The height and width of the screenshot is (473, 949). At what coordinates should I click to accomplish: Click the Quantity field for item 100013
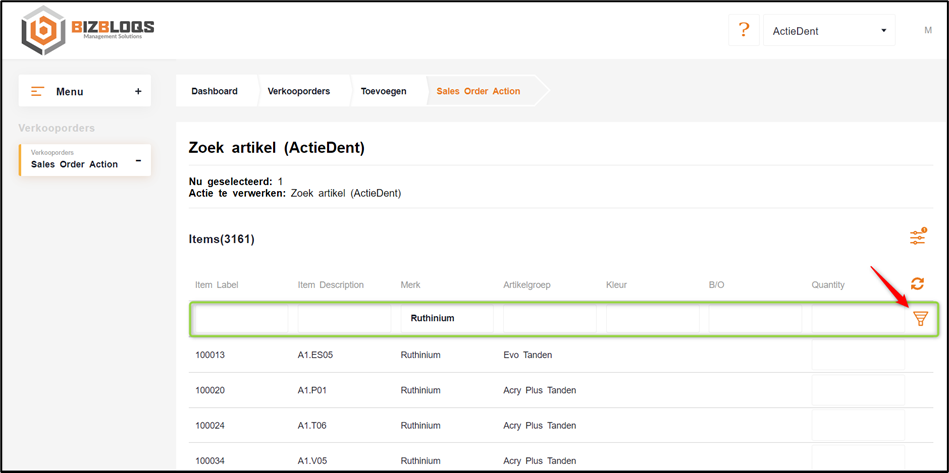(x=857, y=355)
